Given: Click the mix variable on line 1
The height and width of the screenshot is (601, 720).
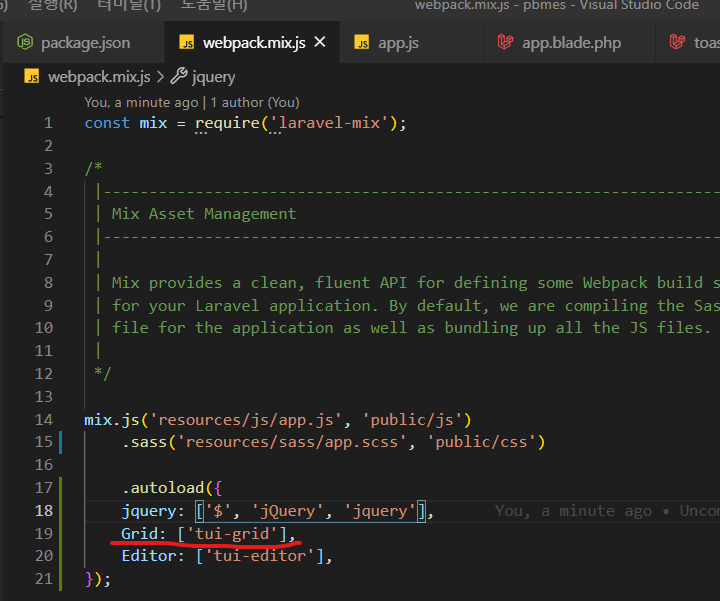Looking at the screenshot, I should click(x=153, y=123).
